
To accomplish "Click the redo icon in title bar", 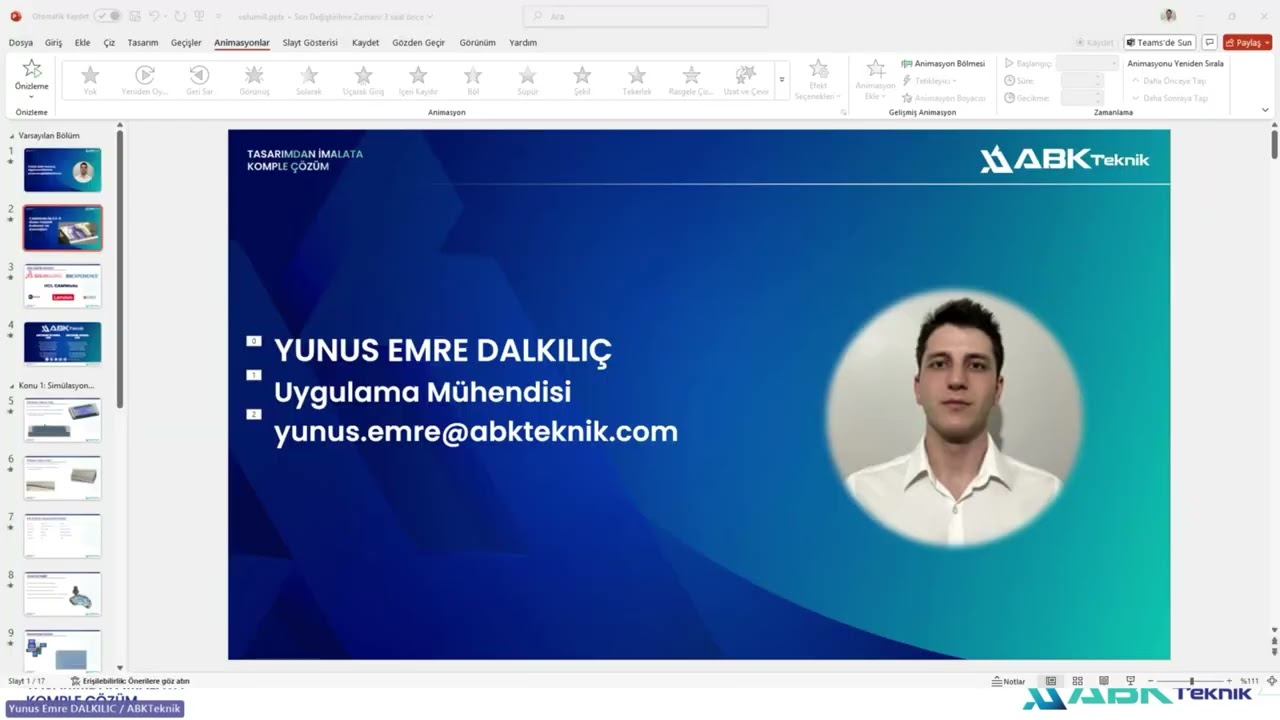I will click(180, 16).
